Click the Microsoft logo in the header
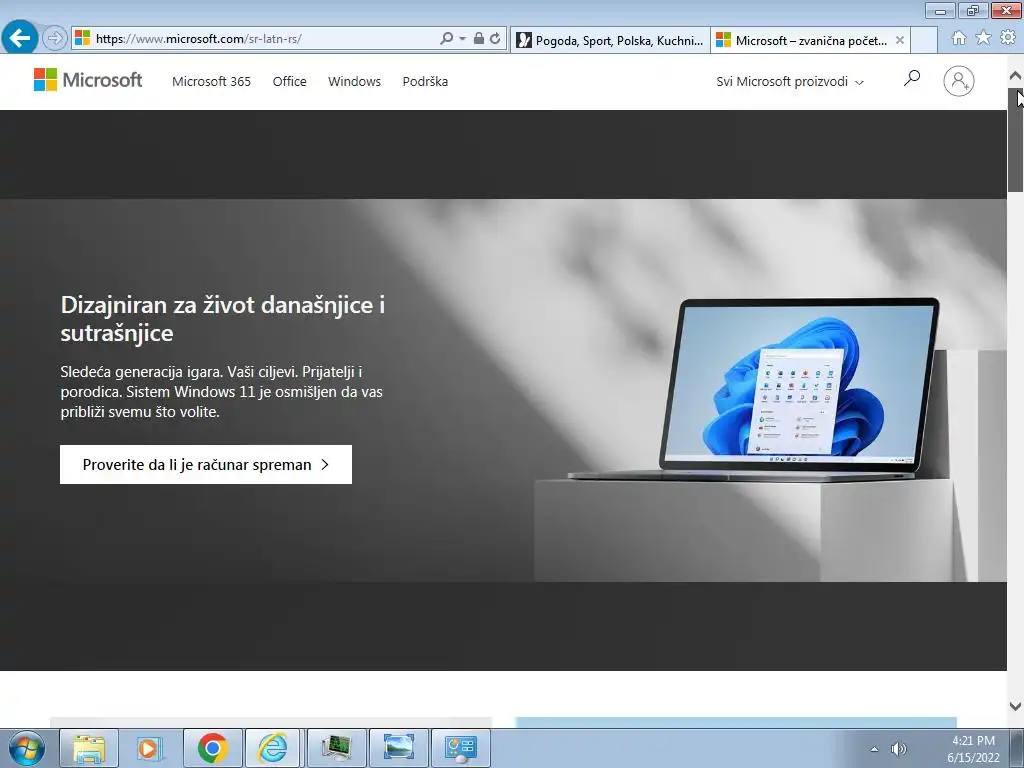The height and width of the screenshot is (768, 1024). point(88,80)
